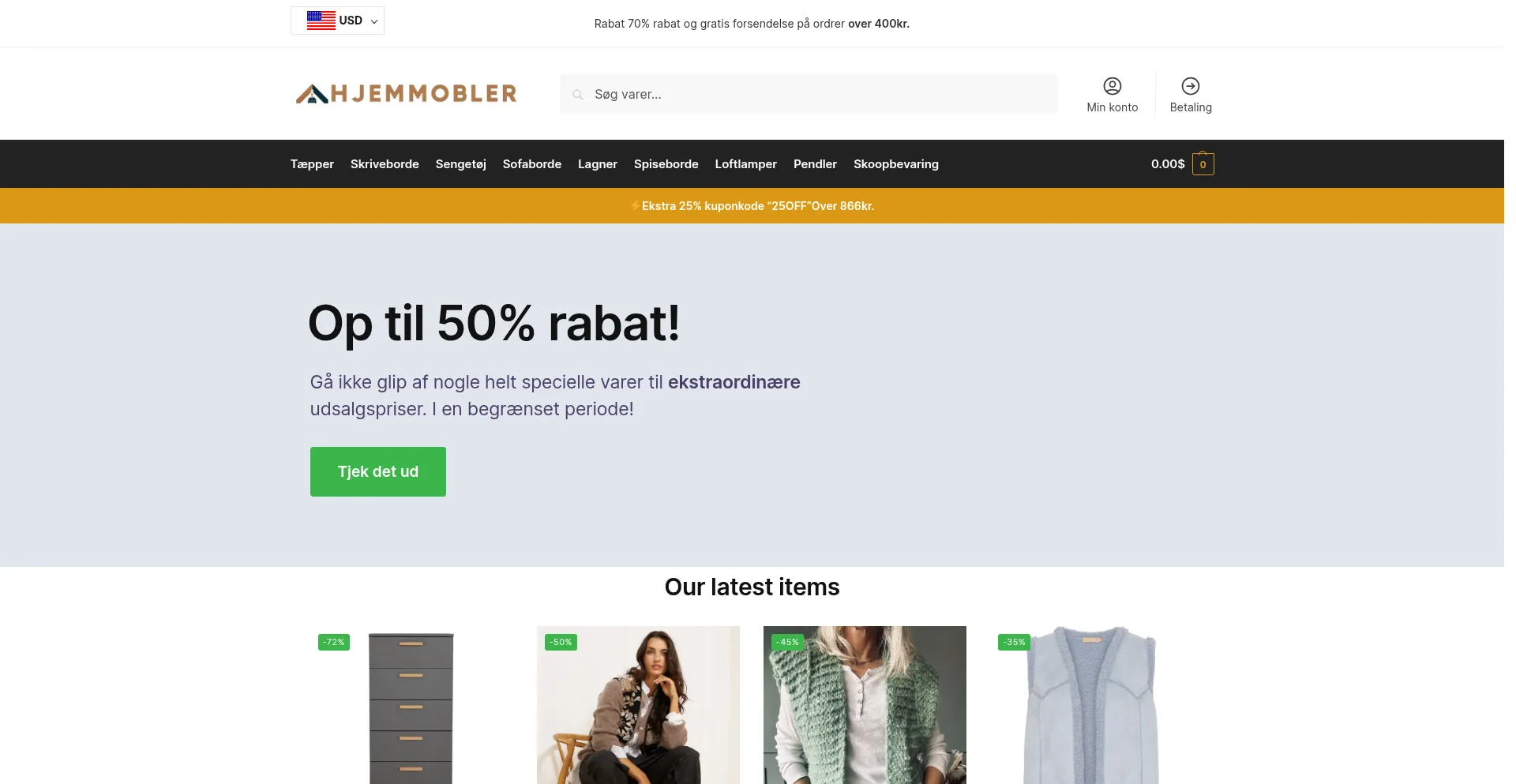The width and height of the screenshot is (1516, 784).
Task: Click the -72% discount badge
Action: tap(333, 642)
